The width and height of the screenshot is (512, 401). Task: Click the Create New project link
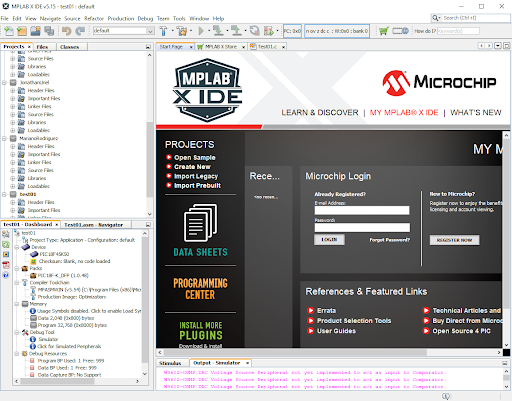coord(192,167)
